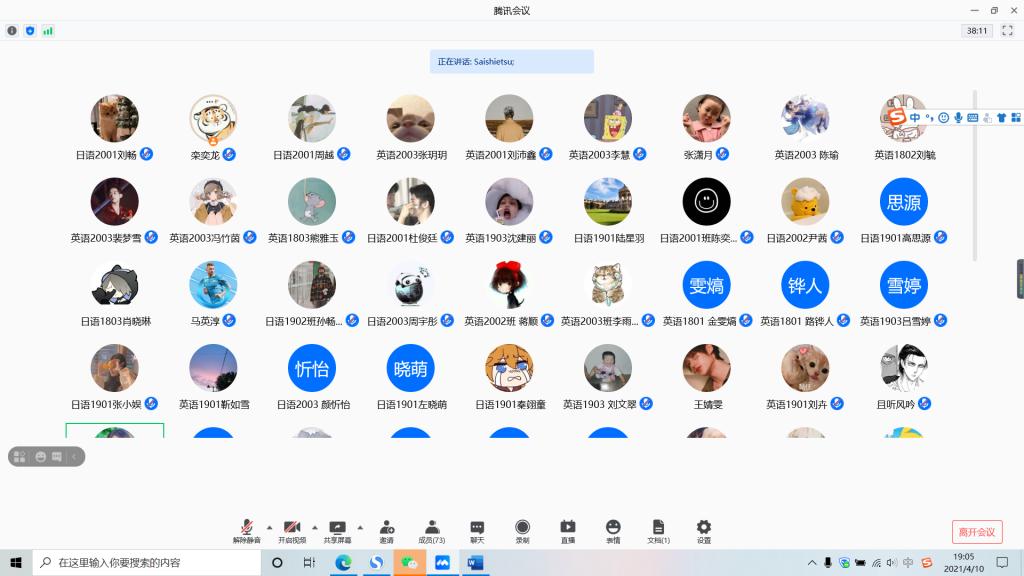Open the meeting info icon
This screenshot has height=576, width=1024.
pyautogui.click(x=12, y=31)
